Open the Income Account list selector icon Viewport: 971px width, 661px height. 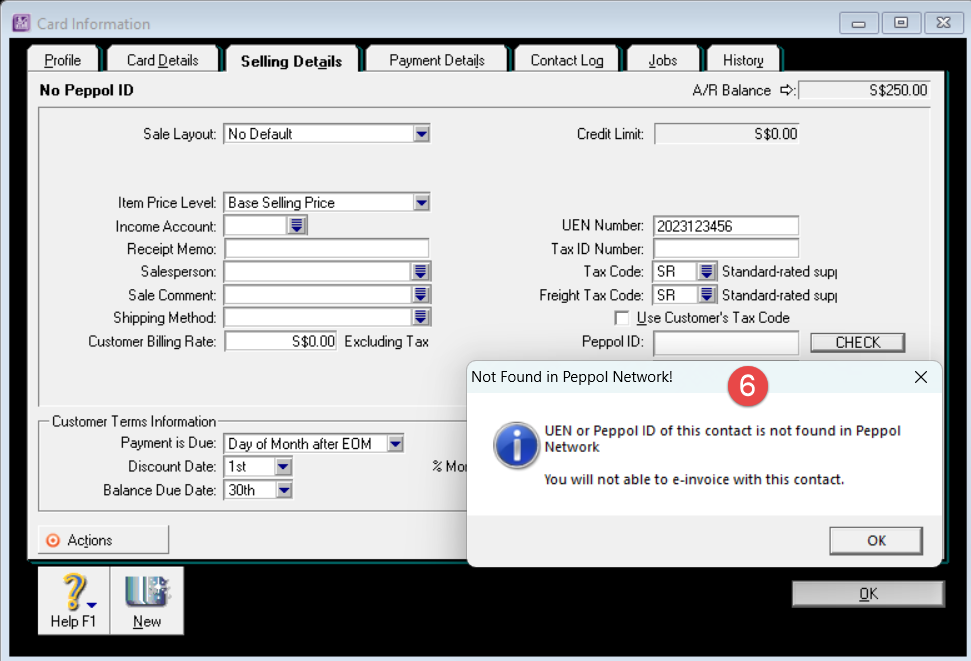tap(297, 226)
